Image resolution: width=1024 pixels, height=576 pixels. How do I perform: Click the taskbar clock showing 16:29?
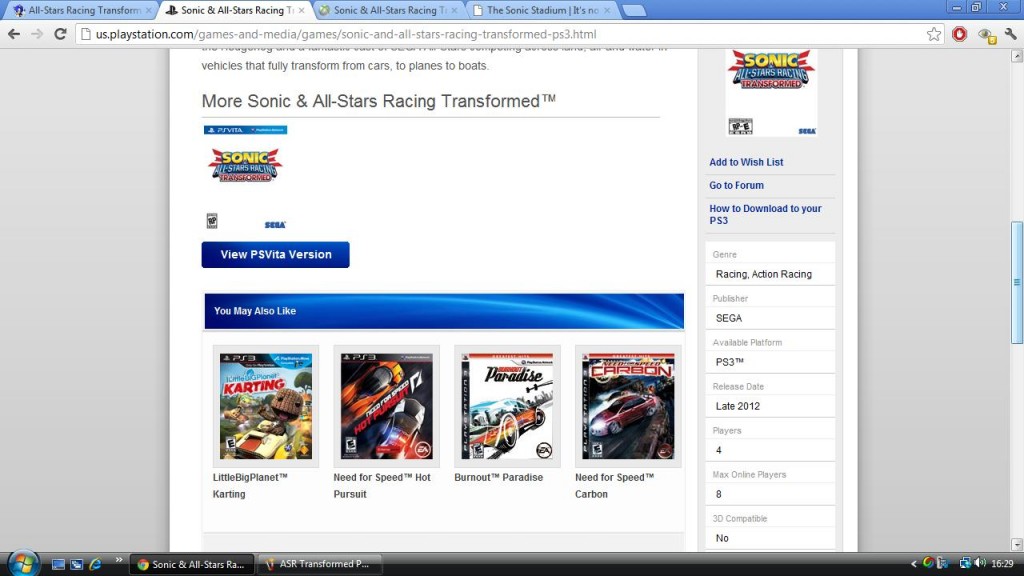tap(1002, 564)
